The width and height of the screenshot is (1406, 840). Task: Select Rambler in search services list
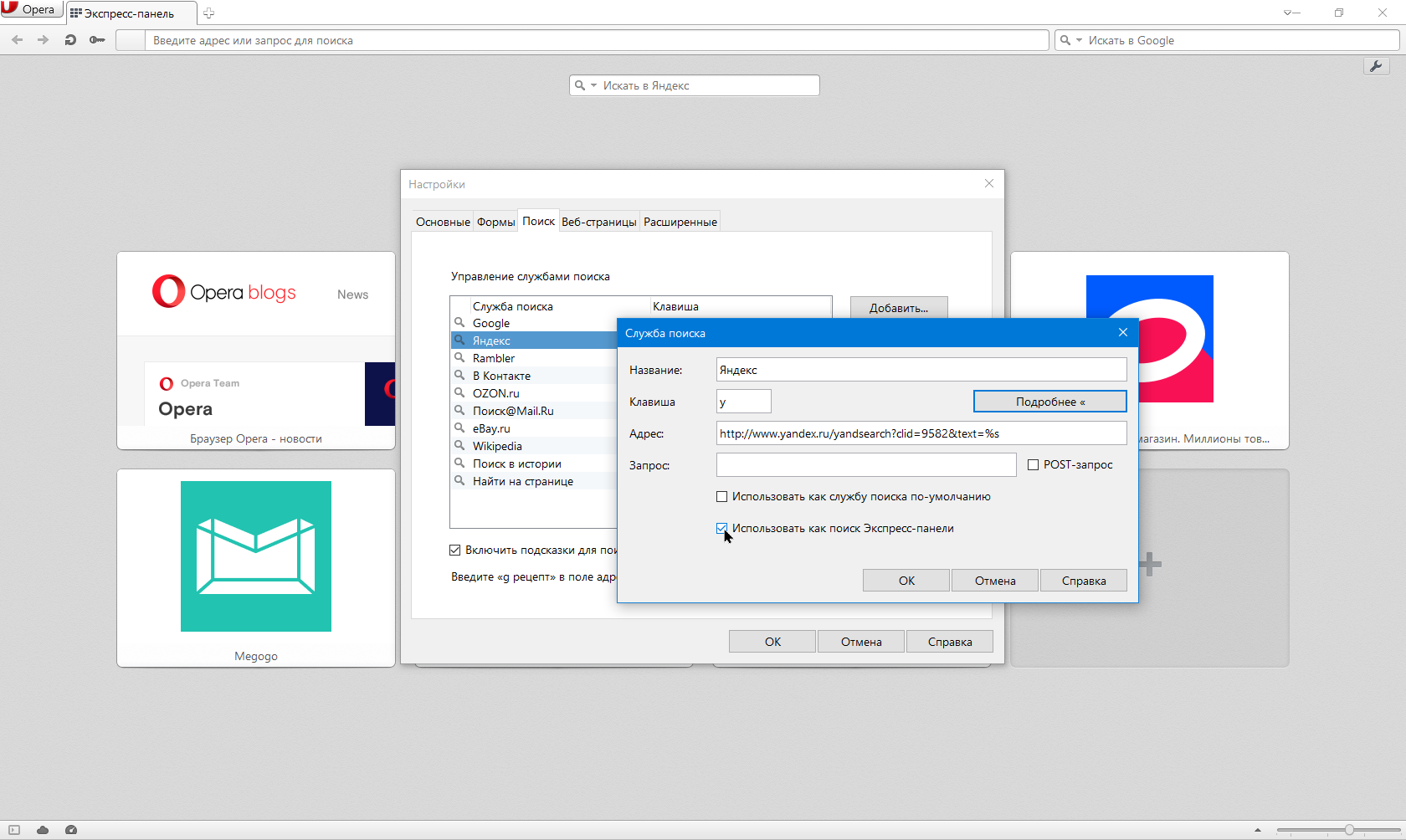(x=534, y=358)
